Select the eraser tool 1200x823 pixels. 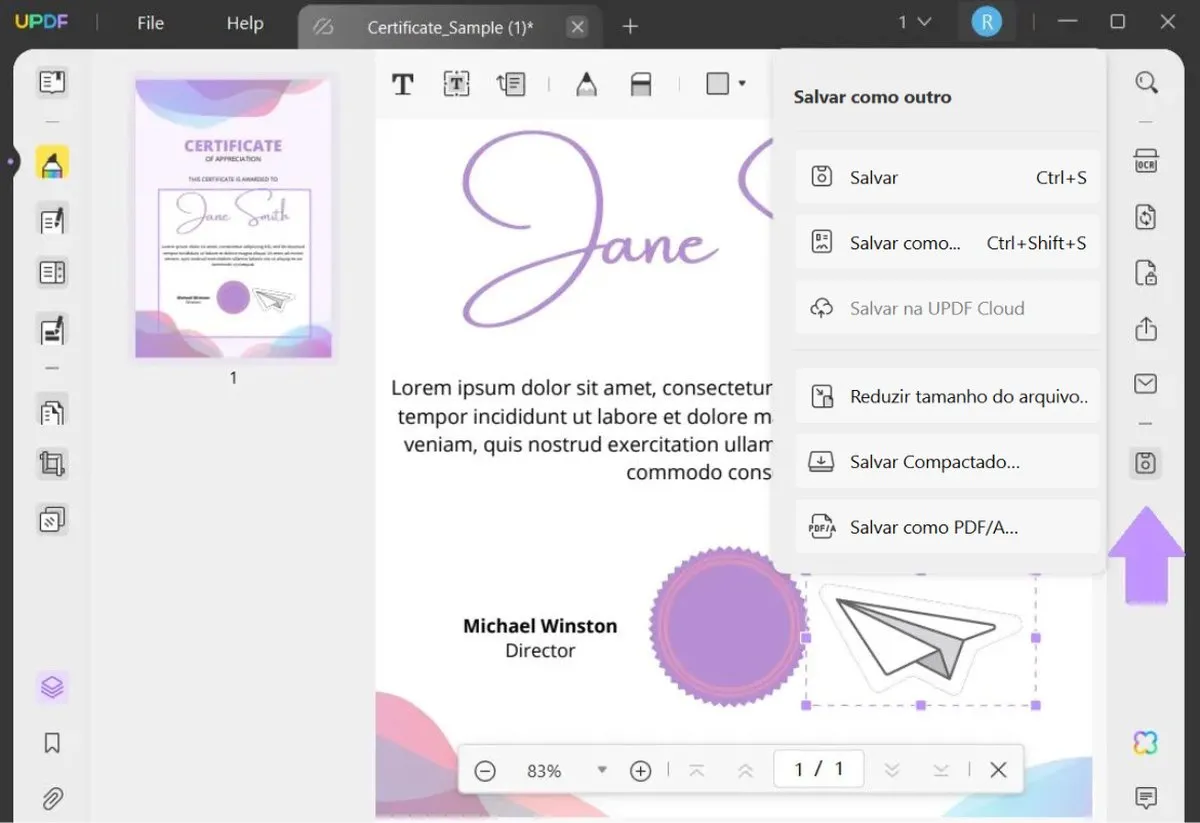pos(641,84)
